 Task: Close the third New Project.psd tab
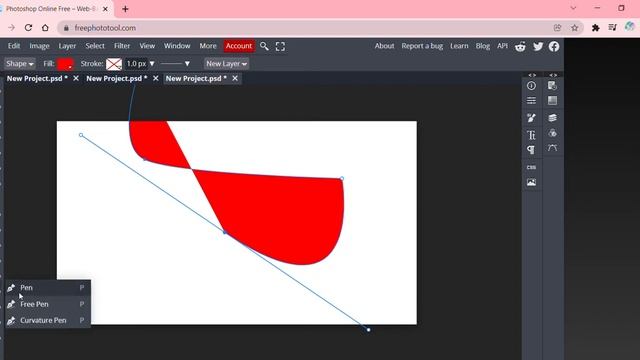coord(235,78)
